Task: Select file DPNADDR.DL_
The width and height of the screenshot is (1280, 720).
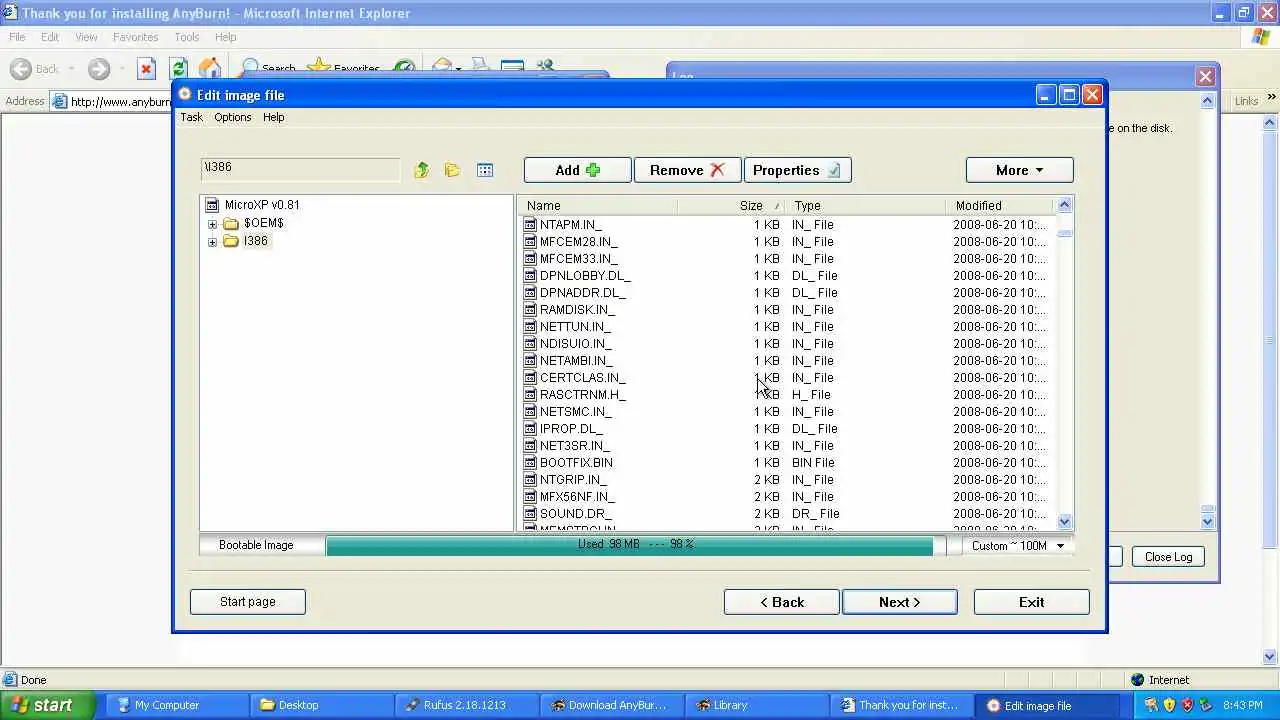Action: tap(582, 293)
